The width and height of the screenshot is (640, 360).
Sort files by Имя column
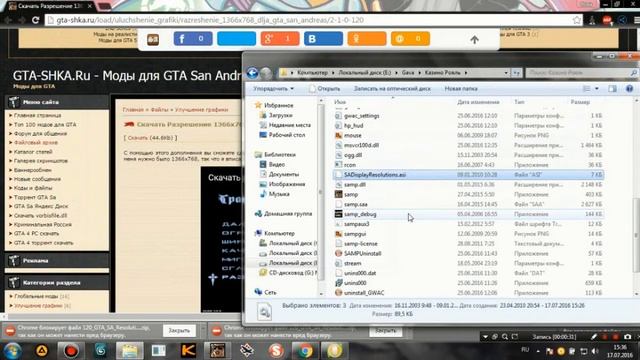[x=340, y=102]
